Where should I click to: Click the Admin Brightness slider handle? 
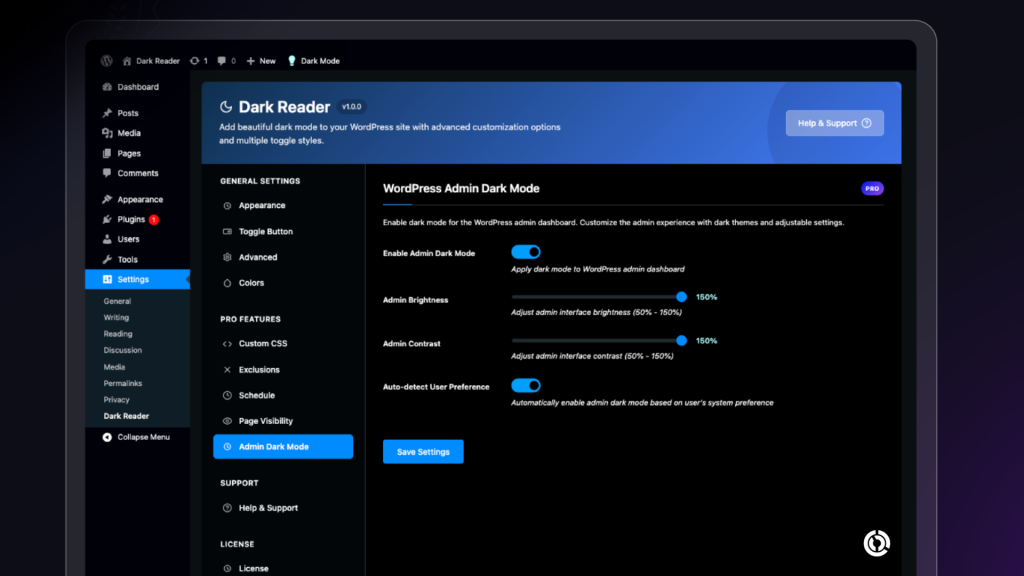point(681,297)
